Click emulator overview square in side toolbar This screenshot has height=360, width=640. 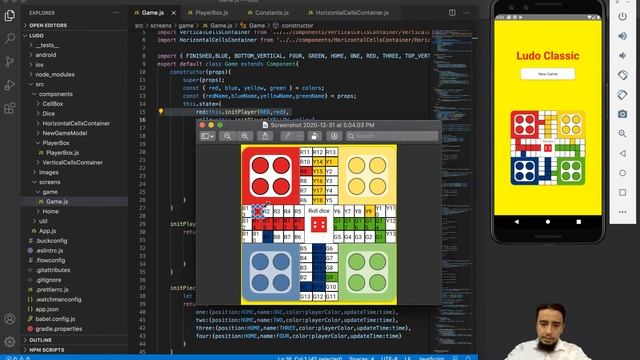point(622,192)
